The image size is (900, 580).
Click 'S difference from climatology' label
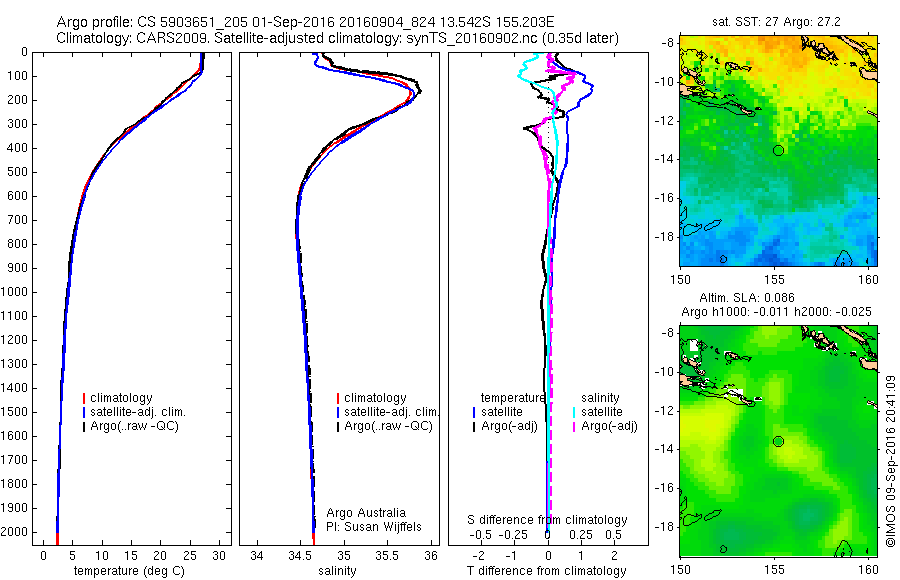pos(547,520)
